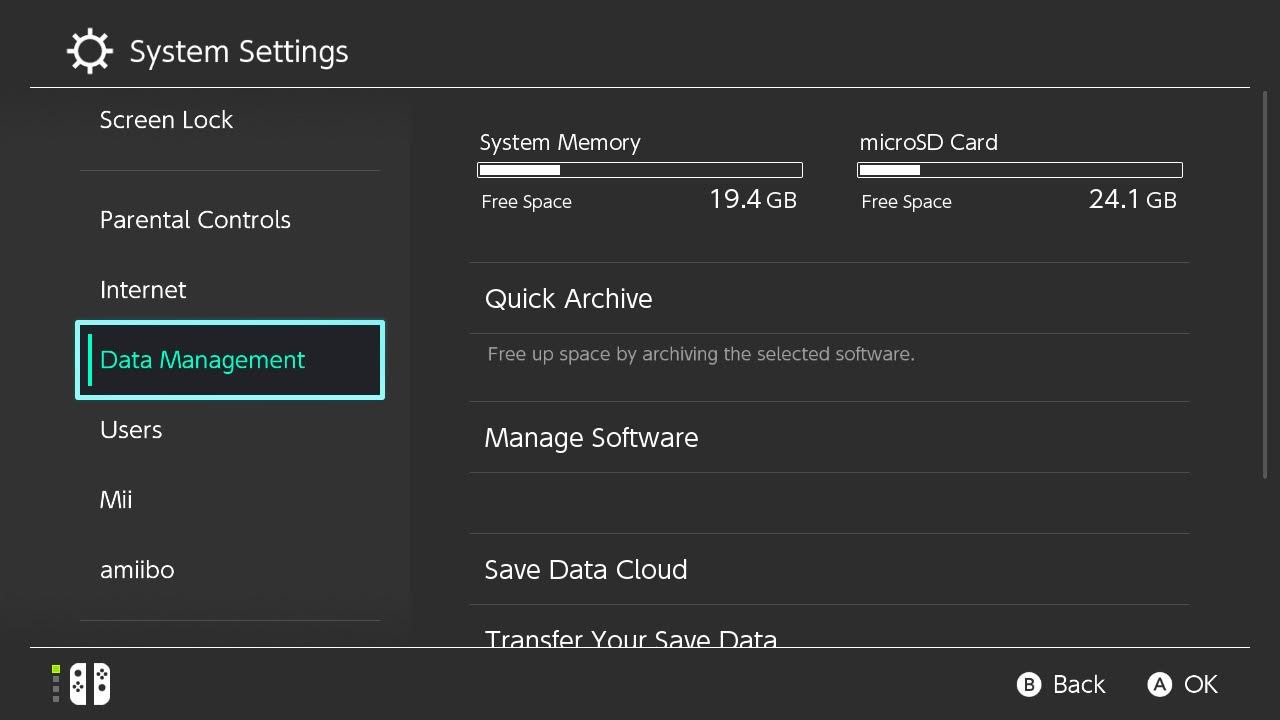Click the microSD Card usage bar
Viewport: 1280px width, 720px height.
[x=1020, y=170]
